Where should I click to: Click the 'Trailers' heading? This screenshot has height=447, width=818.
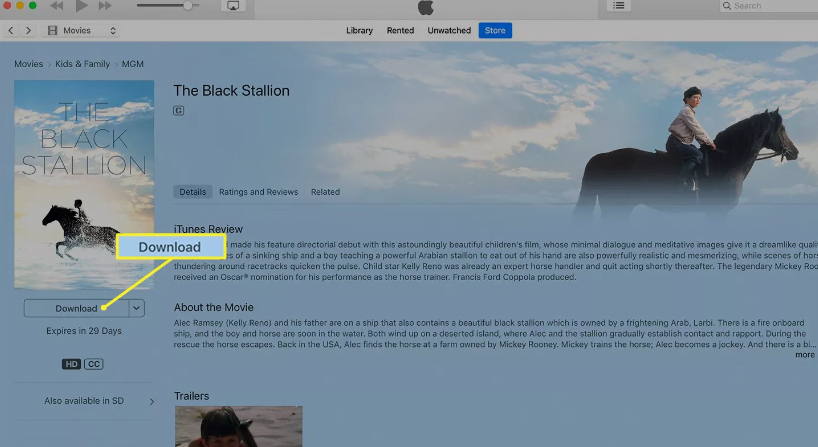tap(191, 396)
